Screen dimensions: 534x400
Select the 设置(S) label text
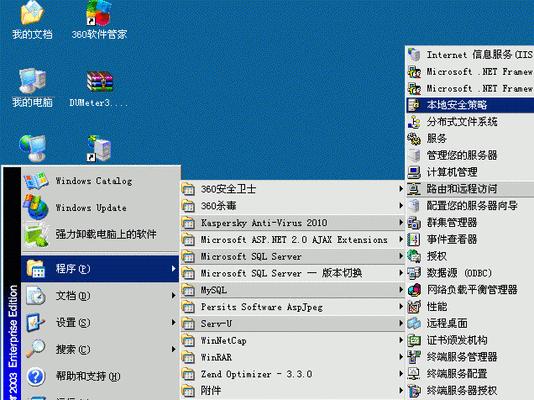pos(73,322)
